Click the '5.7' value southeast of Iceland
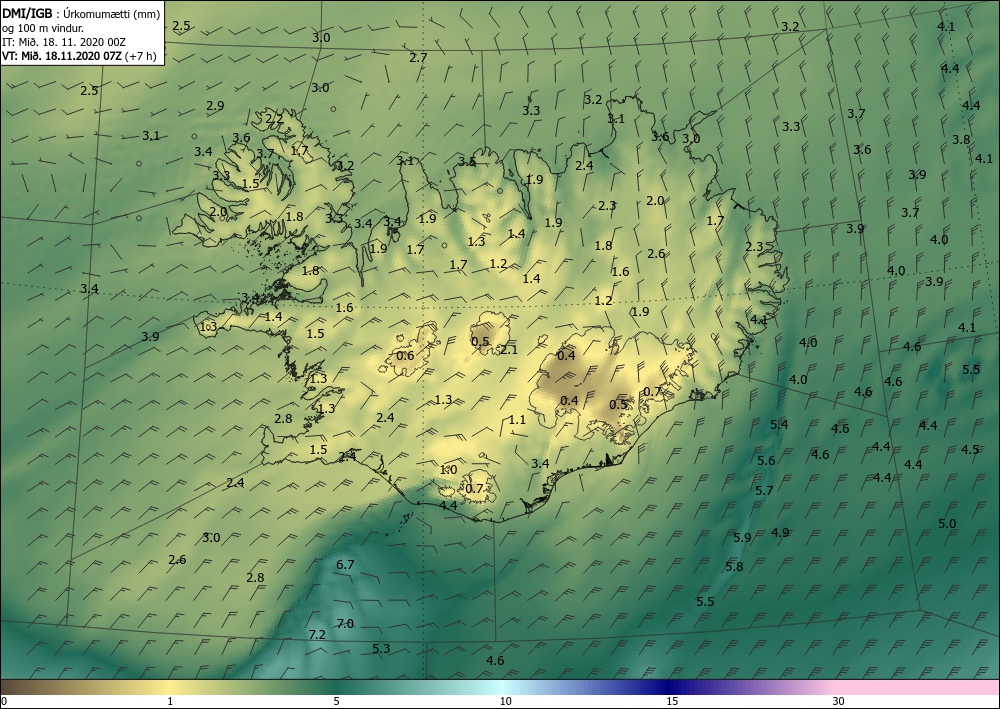The image size is (1000, 709). [764, 490]
